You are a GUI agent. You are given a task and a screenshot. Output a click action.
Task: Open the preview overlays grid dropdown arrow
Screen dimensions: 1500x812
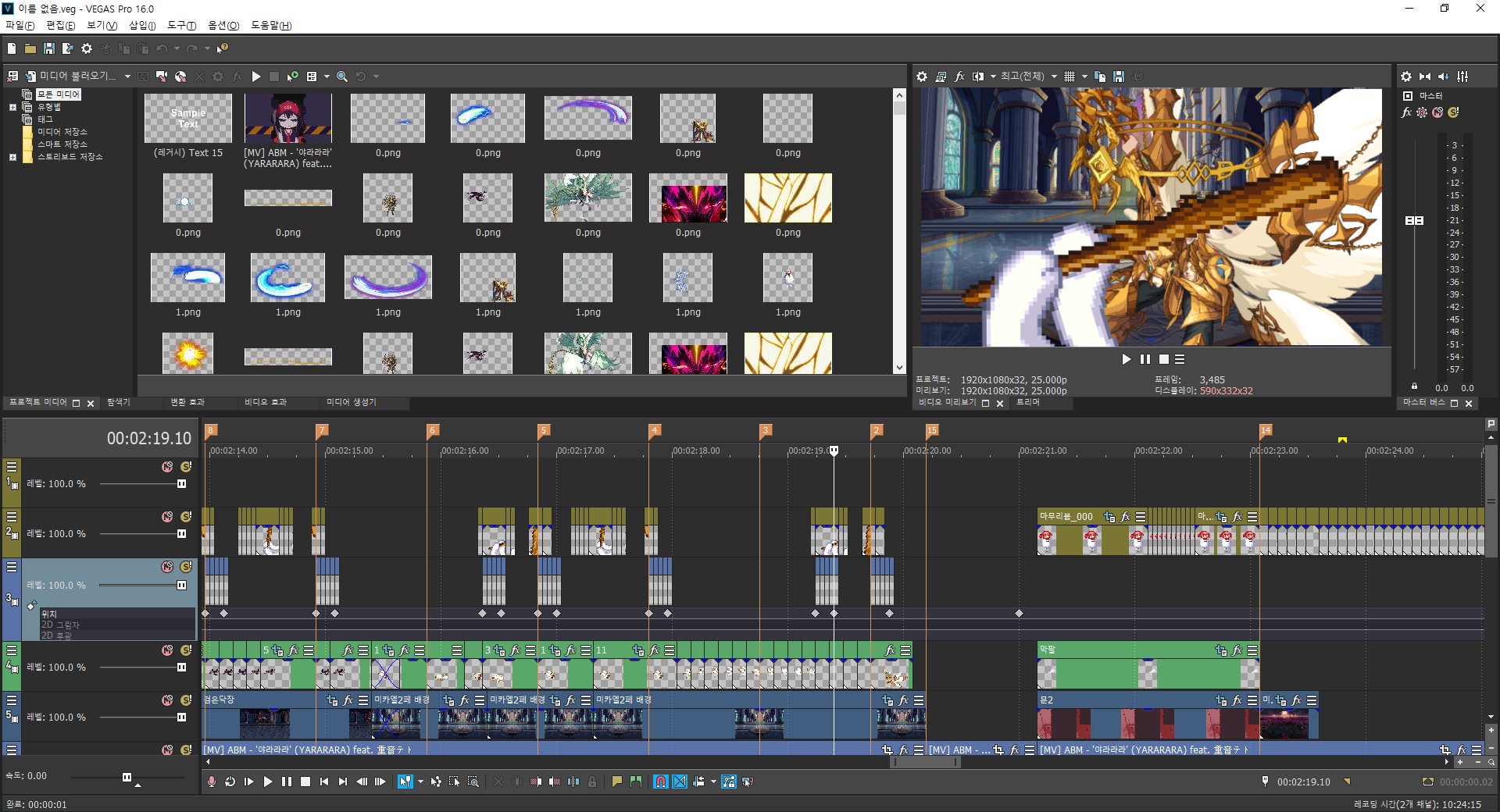[x=1084, y=77]
